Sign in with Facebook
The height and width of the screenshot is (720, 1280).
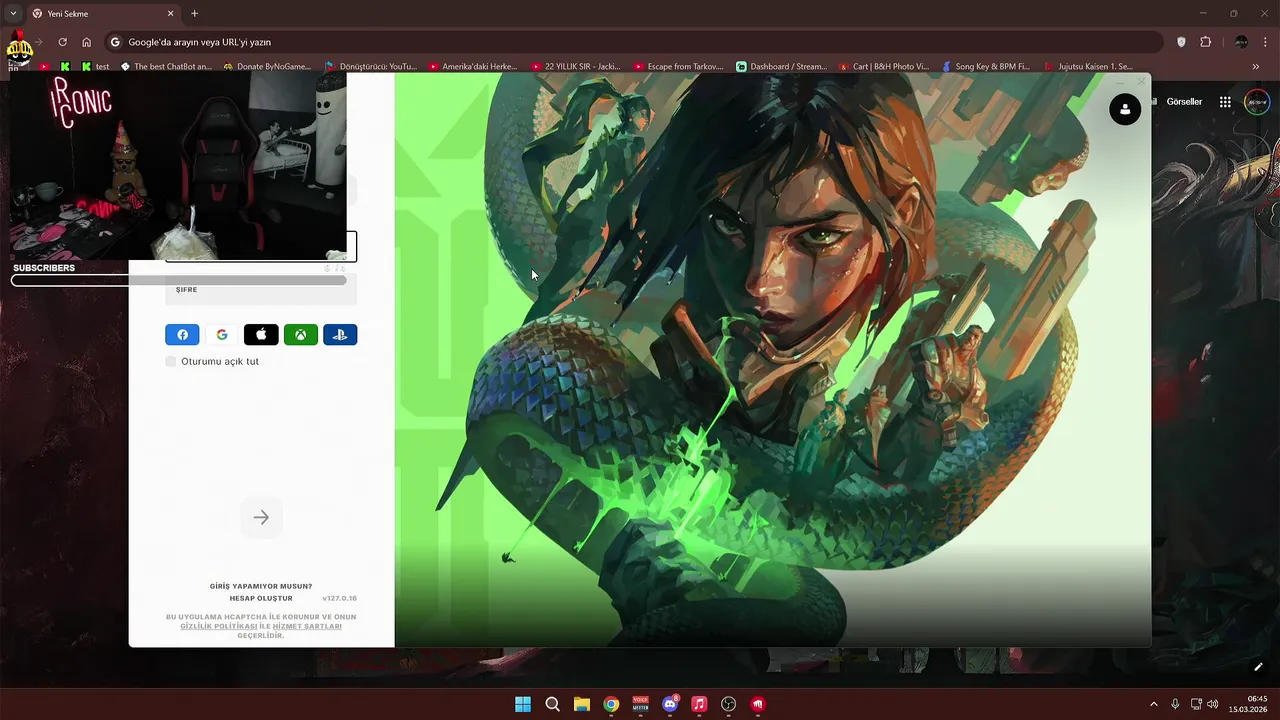coord(182,335)
